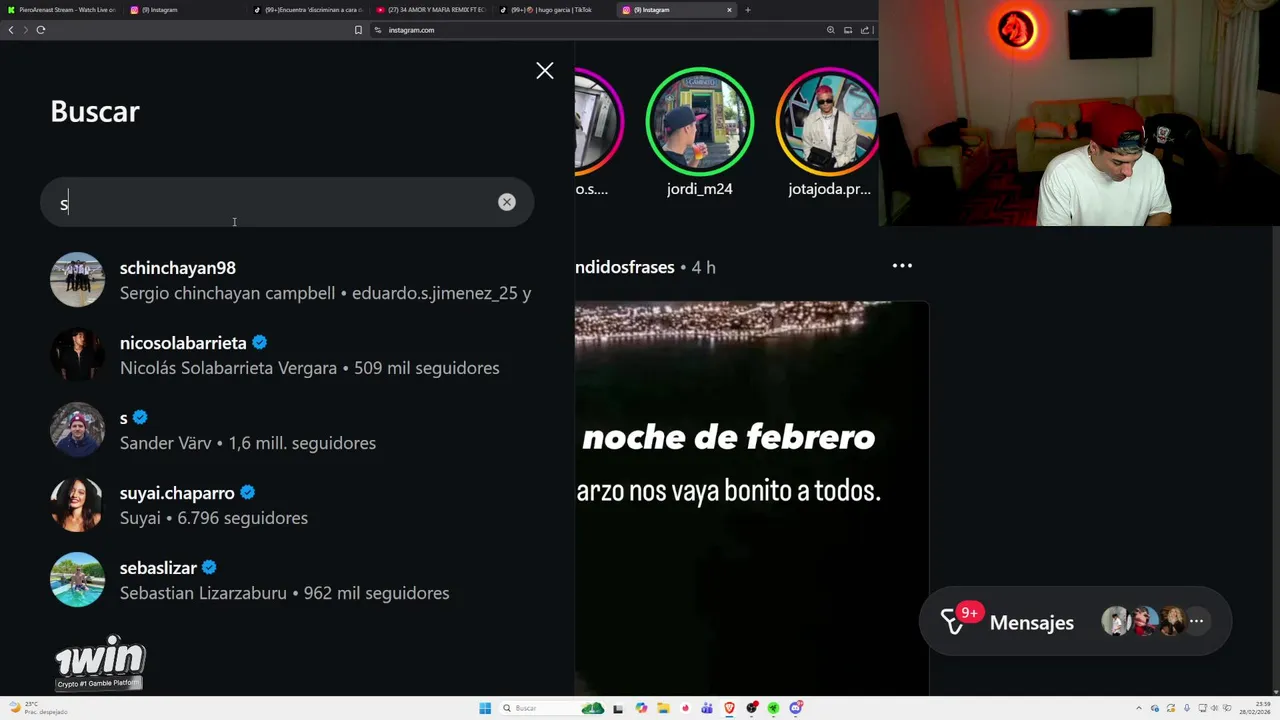Viewport: 1280px width, 720px height.
Task: Click Sander Värv avatar
Action: 77,430
